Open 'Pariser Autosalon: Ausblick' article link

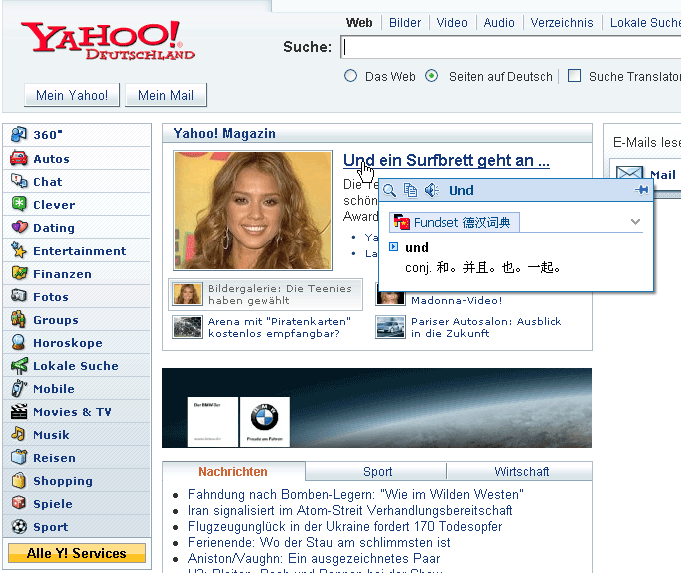tap(486, 327)
